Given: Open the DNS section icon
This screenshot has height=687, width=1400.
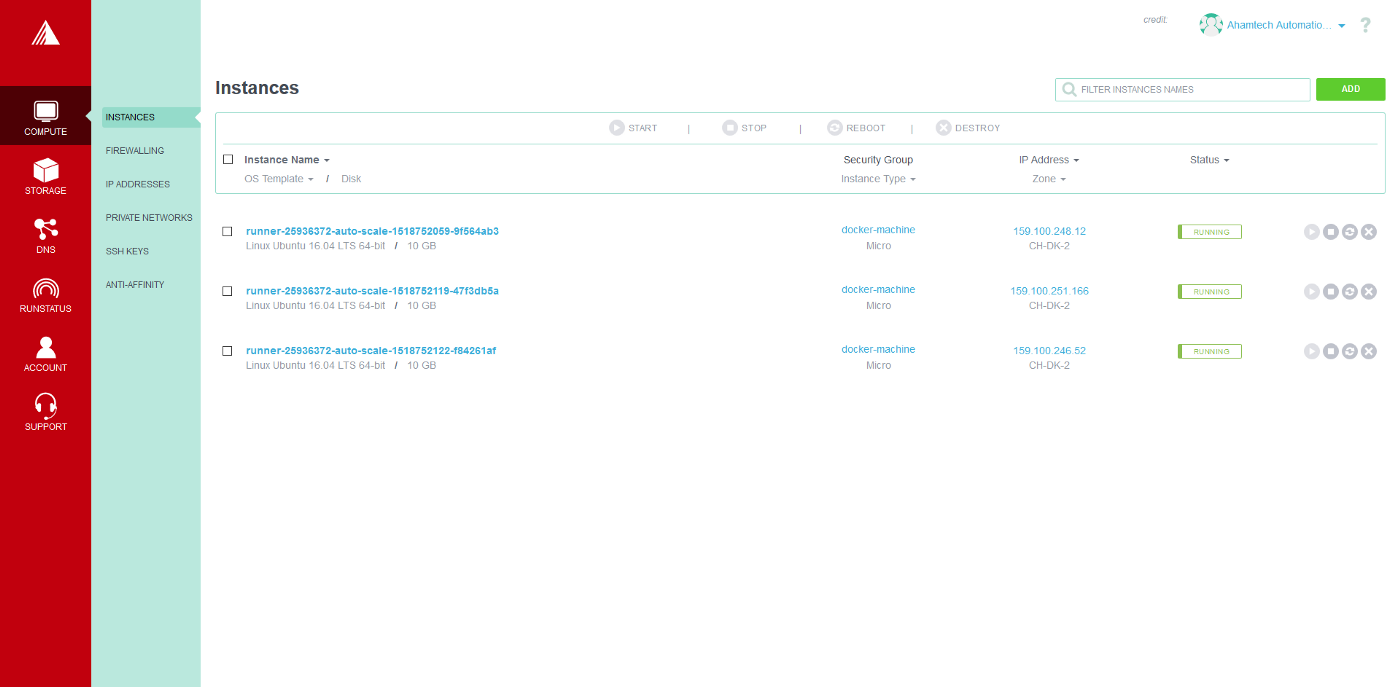Looking at the screenshot, I should tap(45, 231).
